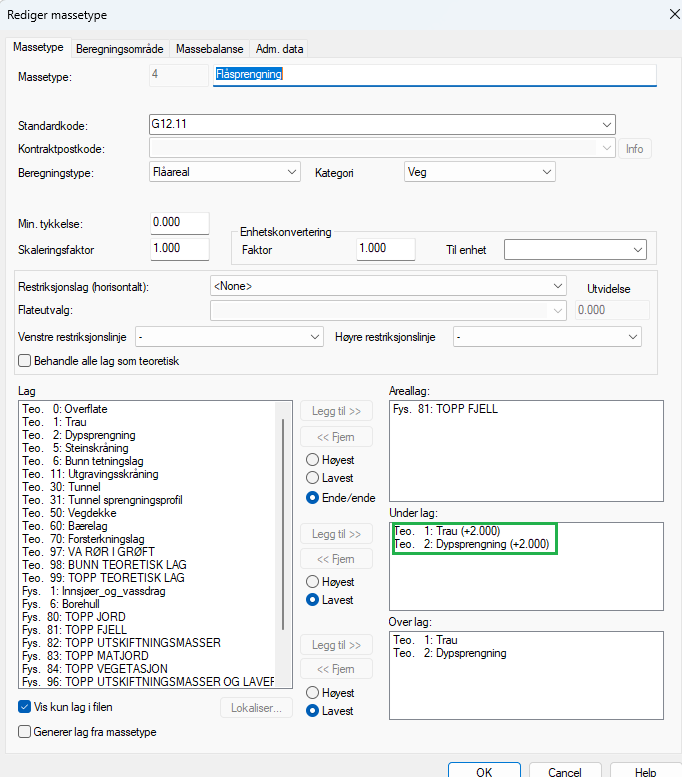Expand the Til enhet dropdown
The image size is (682, 777).
pyautogui.click(x=638, y=249)
